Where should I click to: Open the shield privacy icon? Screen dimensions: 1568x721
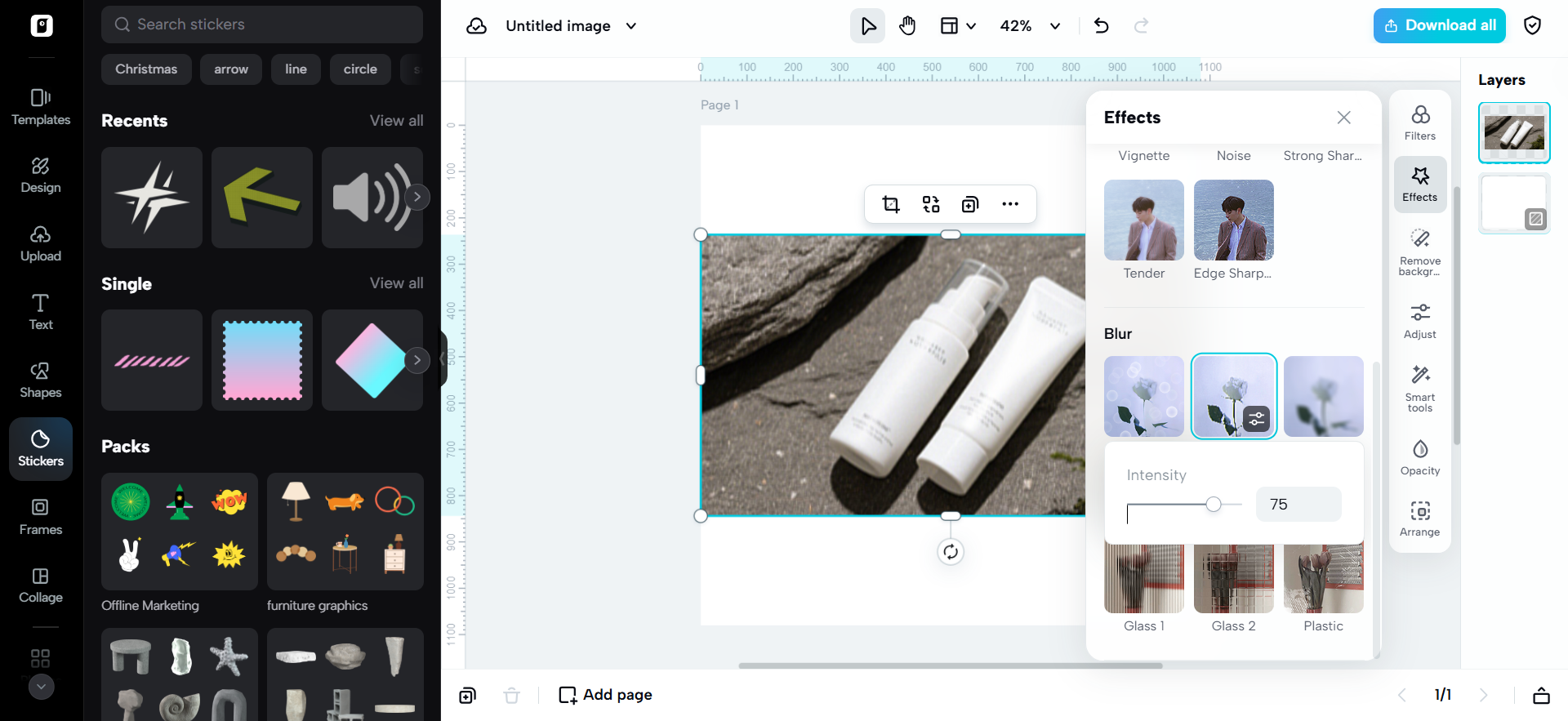point(1533,26)
